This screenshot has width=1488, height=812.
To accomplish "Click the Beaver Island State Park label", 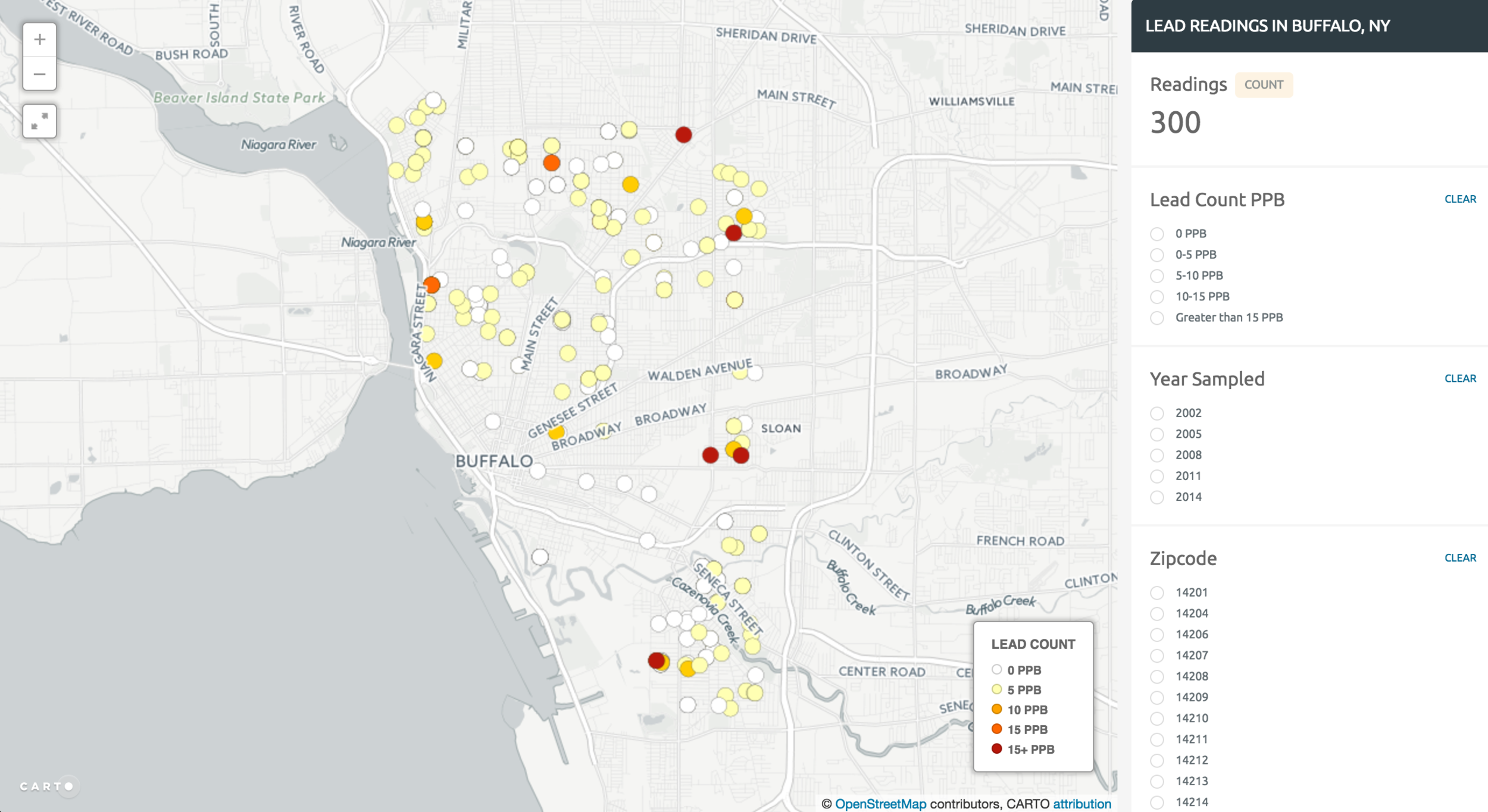I will (239, 98).
